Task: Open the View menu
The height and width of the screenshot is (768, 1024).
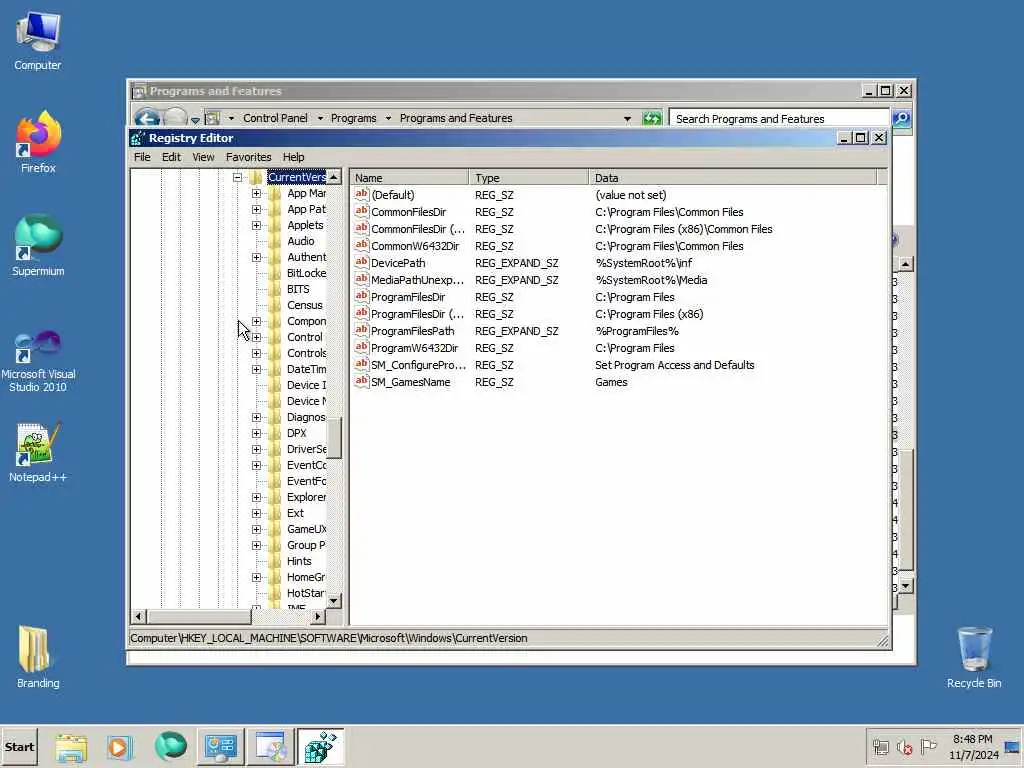Action: 203,157
